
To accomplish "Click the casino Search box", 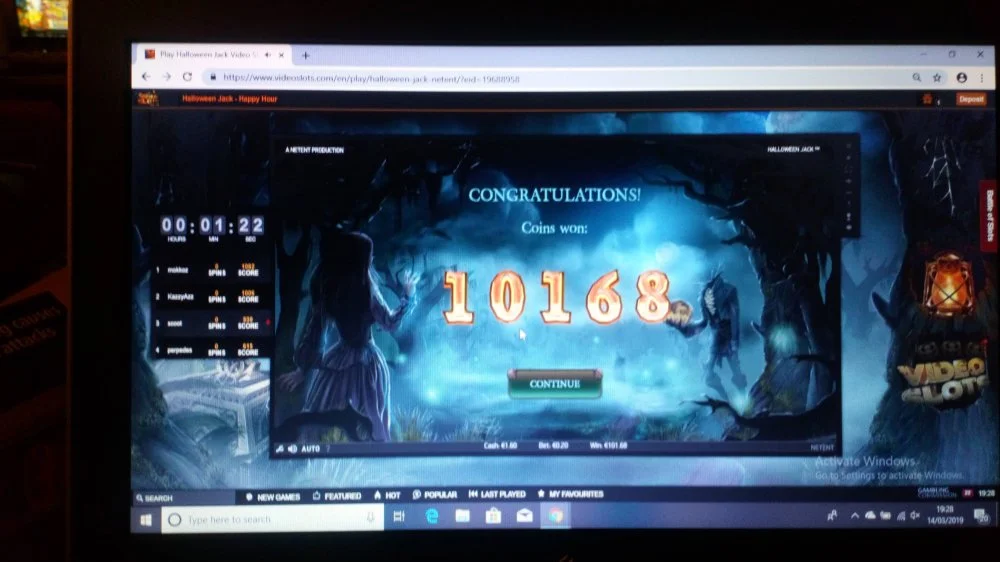I will (185, 498).
